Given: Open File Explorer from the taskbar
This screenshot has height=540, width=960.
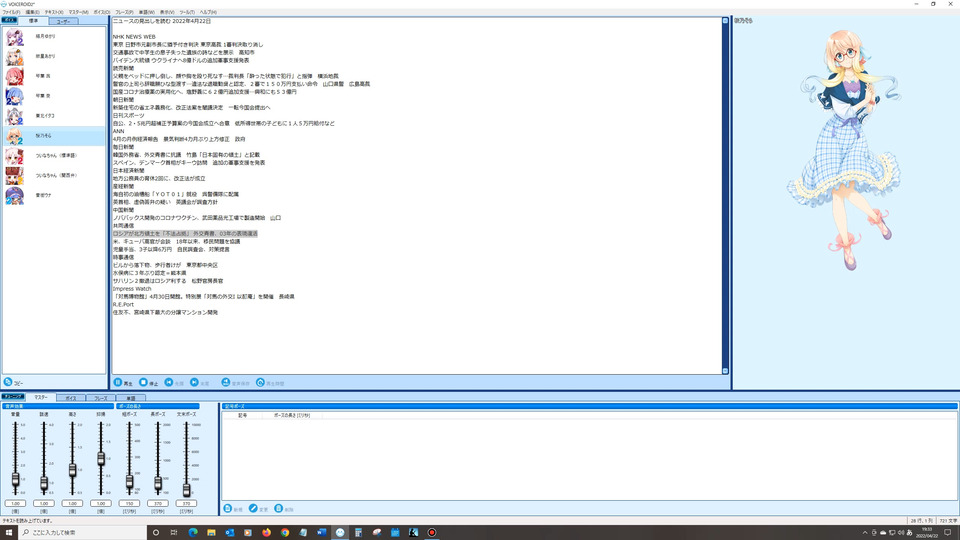Looking at the screenshot, I should coord(211,533).
